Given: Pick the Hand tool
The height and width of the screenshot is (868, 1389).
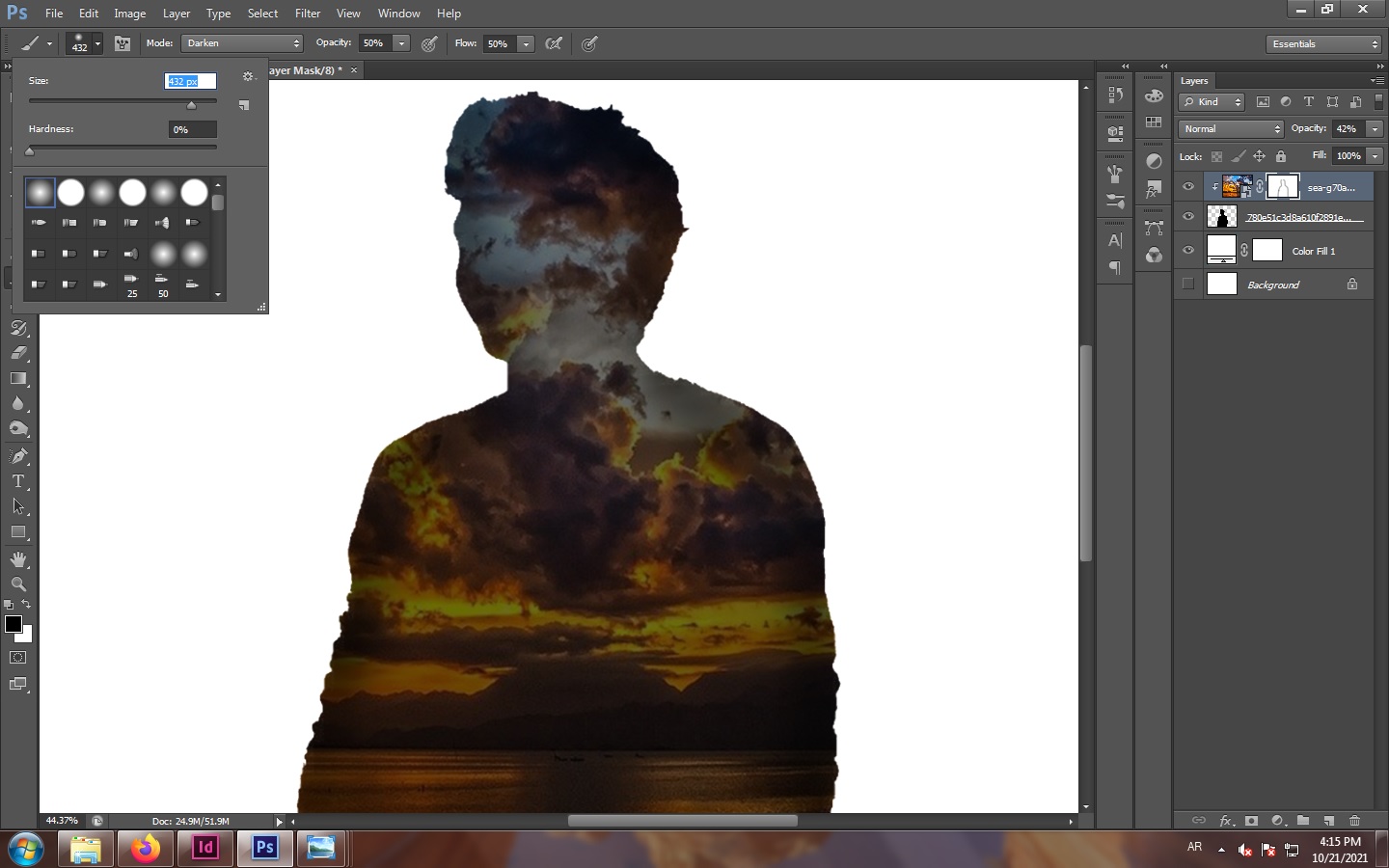Looking at the screenshot, I should pos(18,559).
